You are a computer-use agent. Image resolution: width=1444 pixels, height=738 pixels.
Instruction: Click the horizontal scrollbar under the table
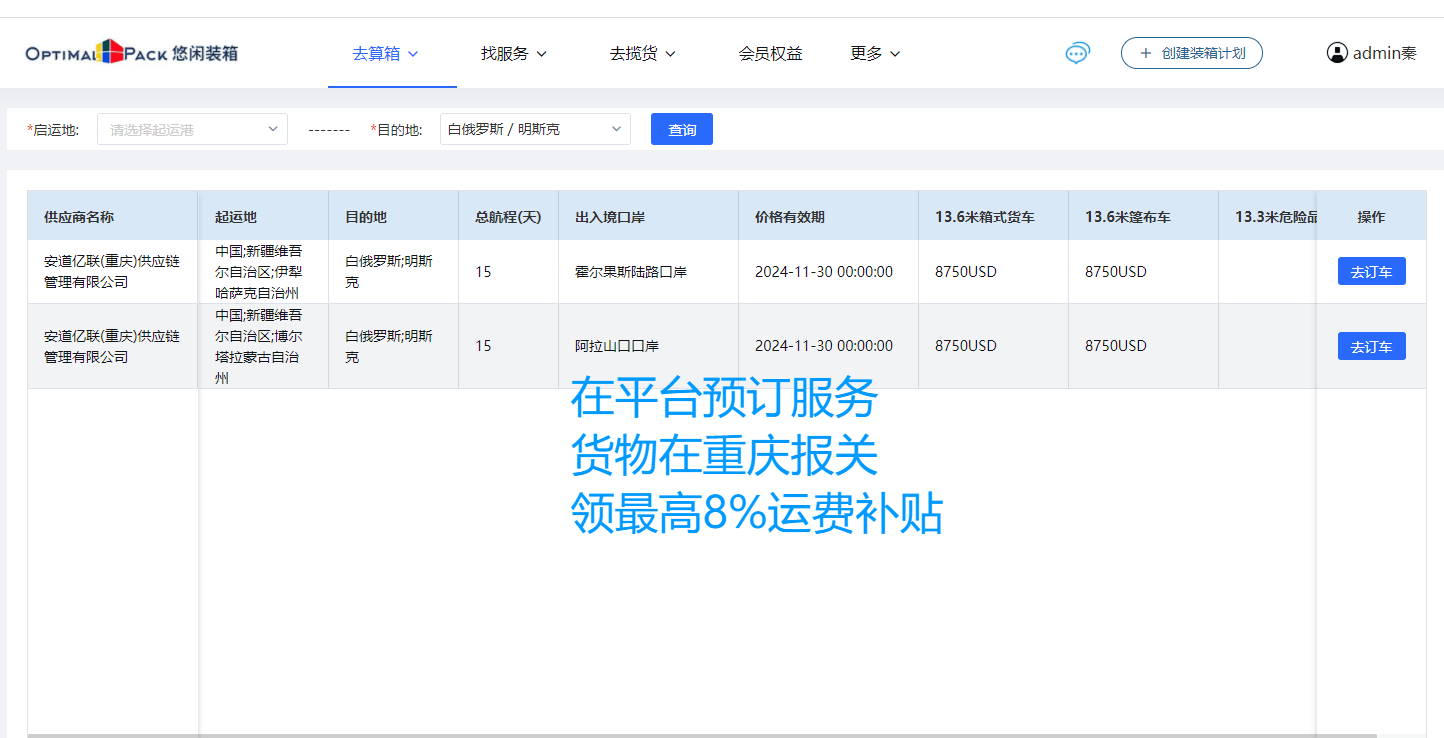pyautogui.click(x=702, y=735)
